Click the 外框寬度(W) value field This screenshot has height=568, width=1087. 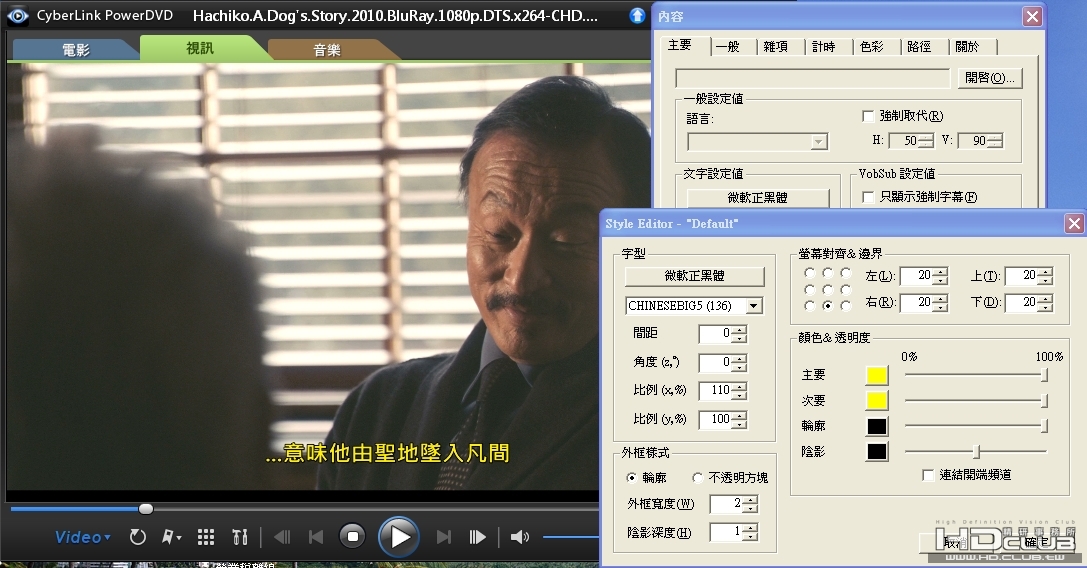tap(727, 504)
